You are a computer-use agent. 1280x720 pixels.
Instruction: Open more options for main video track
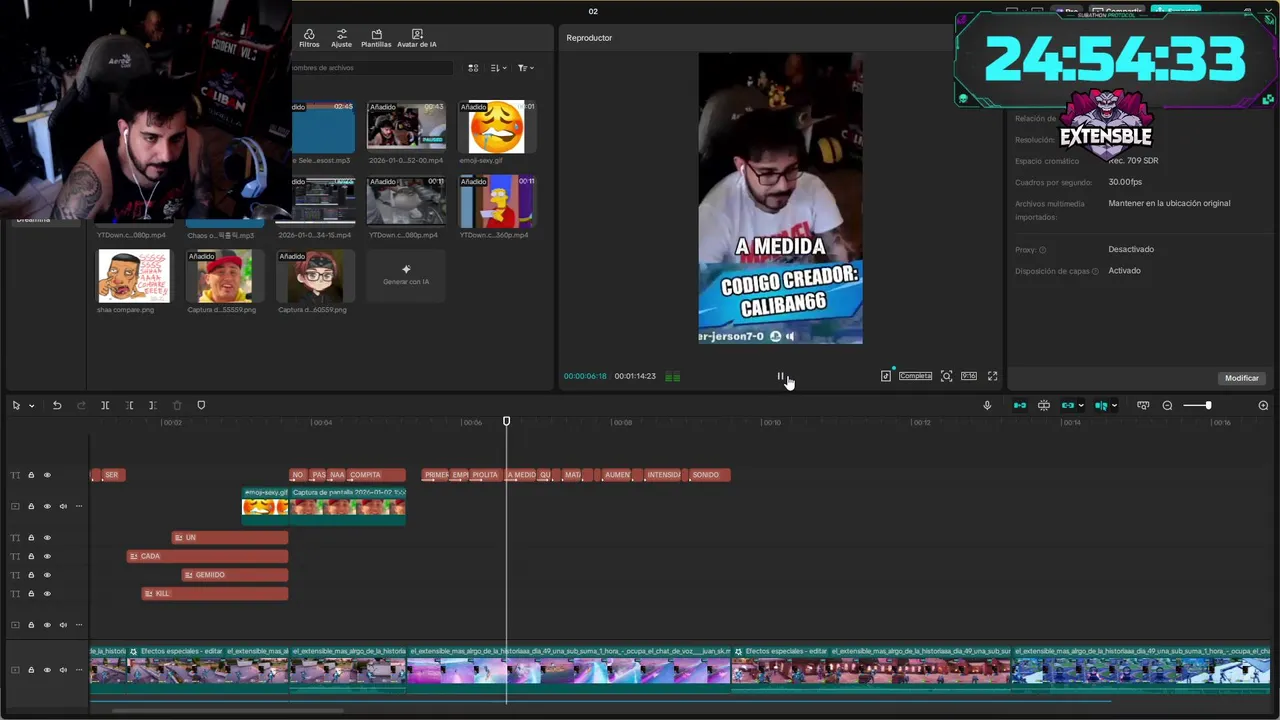tap(79, 670)
